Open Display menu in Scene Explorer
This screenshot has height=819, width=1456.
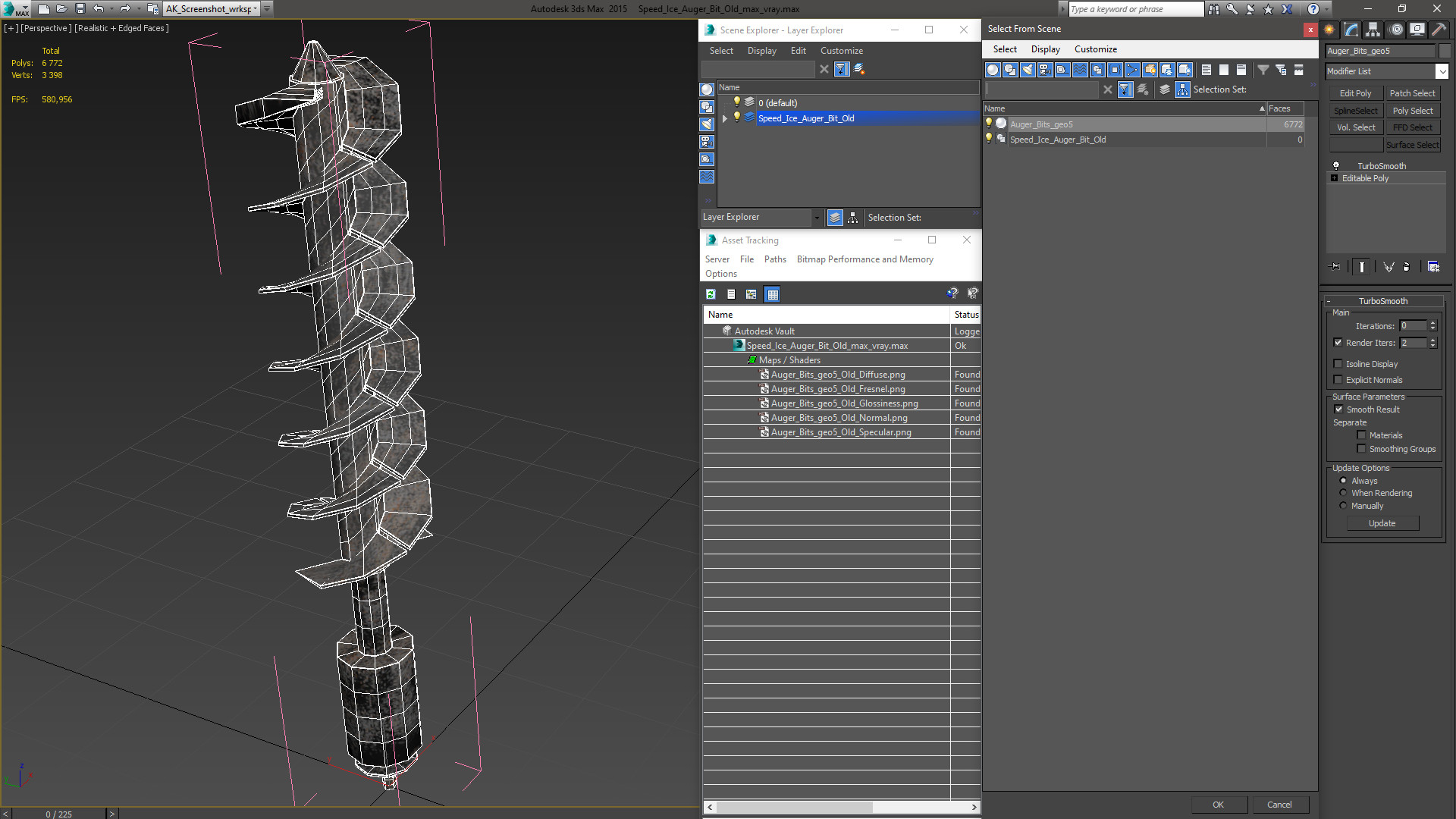pyautogui.click(x=761, y=51)
